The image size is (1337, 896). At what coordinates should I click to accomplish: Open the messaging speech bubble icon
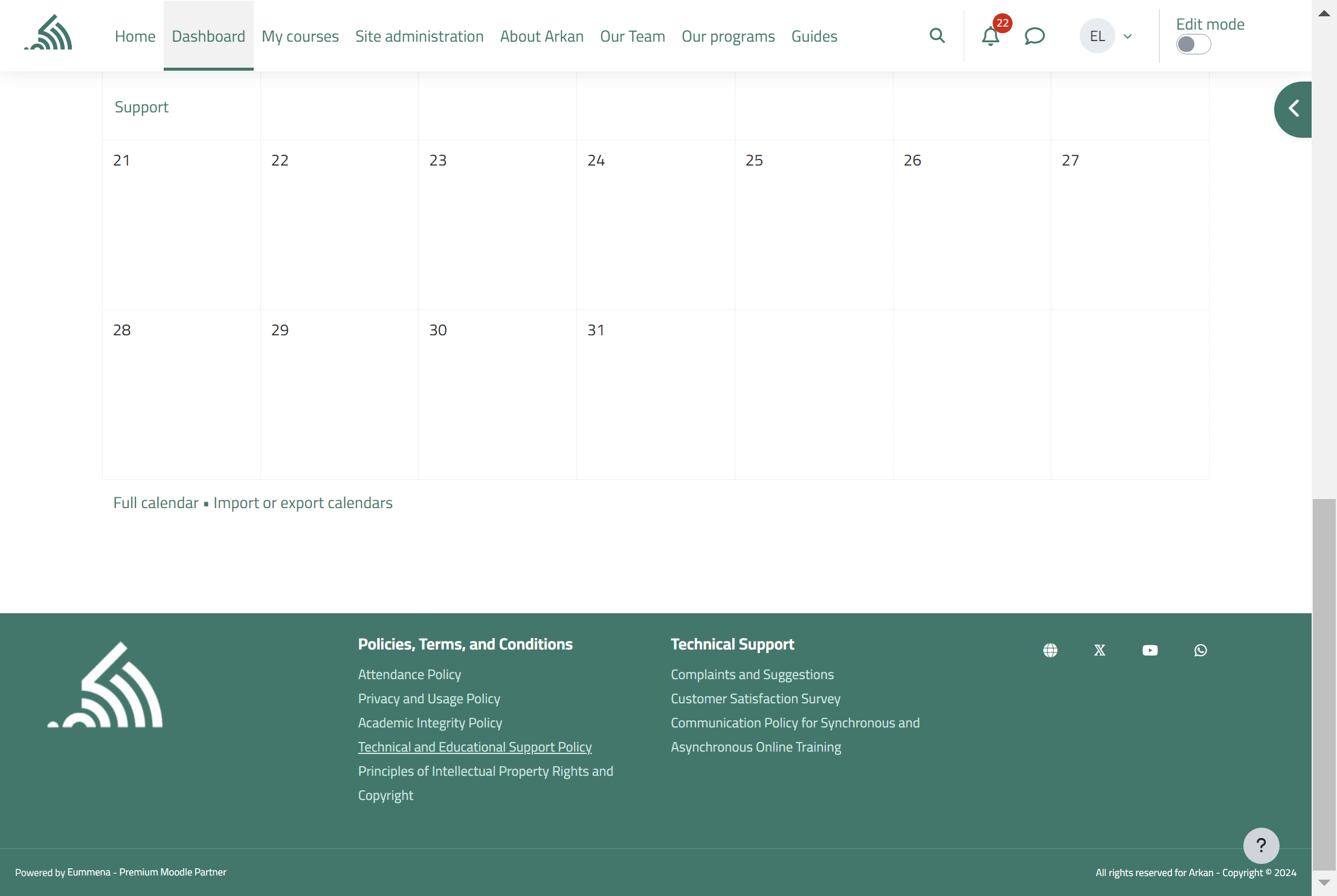coord(1035,36)
